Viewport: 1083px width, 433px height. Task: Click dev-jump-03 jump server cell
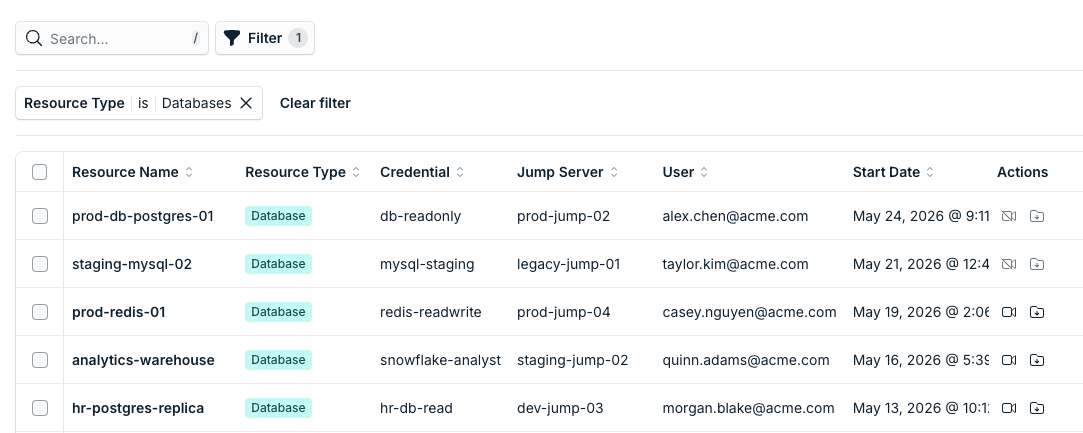[560, 408]
